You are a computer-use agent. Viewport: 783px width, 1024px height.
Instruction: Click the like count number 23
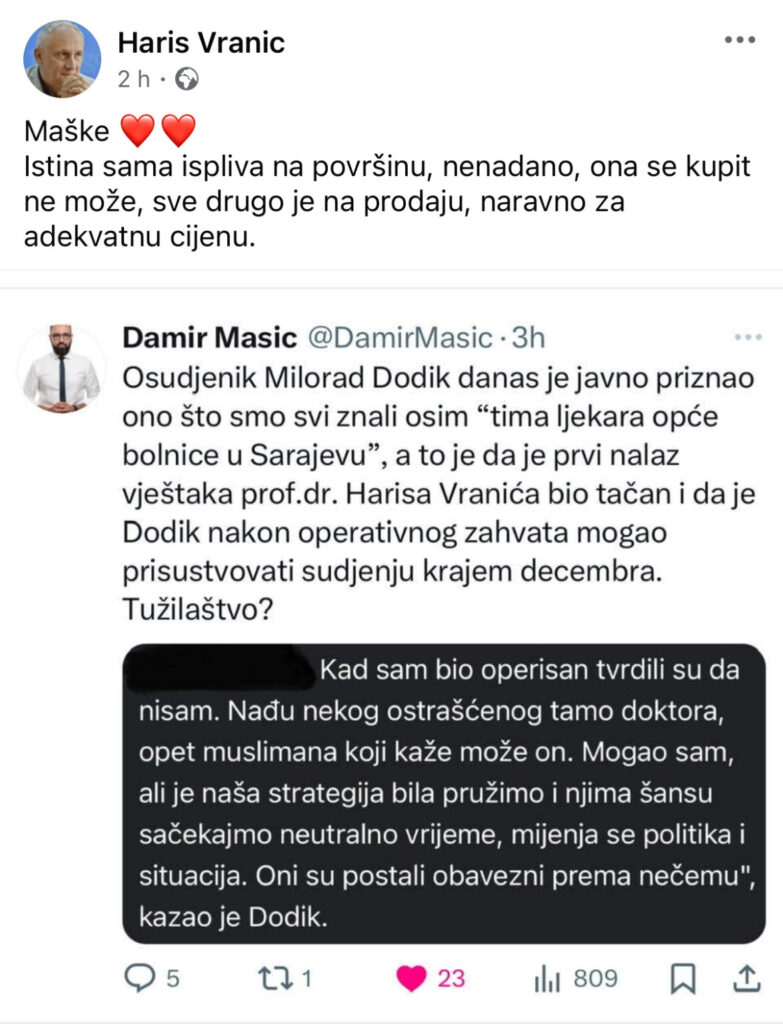[451, 978]
